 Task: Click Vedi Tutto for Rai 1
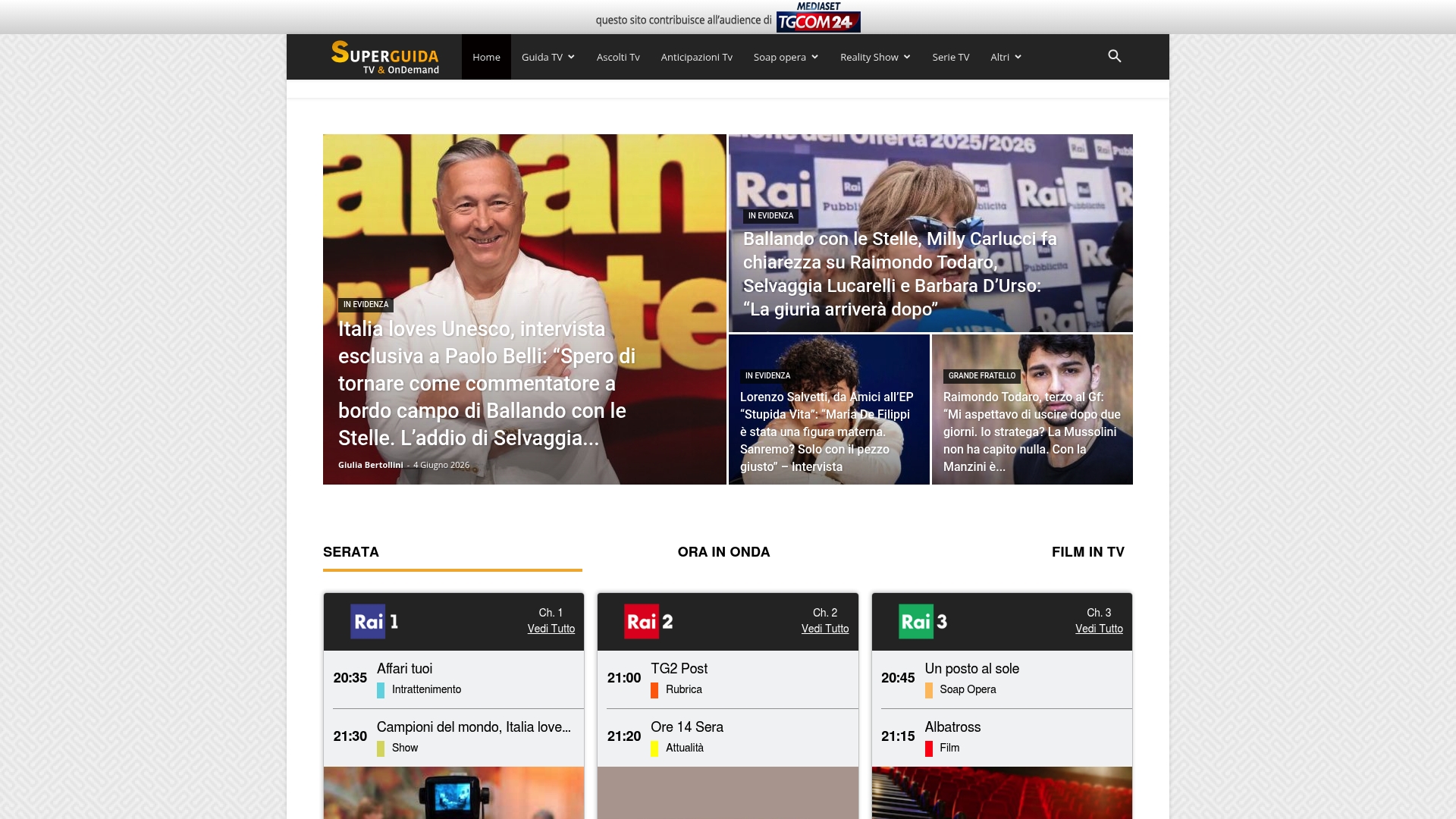click(x=551, y=629)
